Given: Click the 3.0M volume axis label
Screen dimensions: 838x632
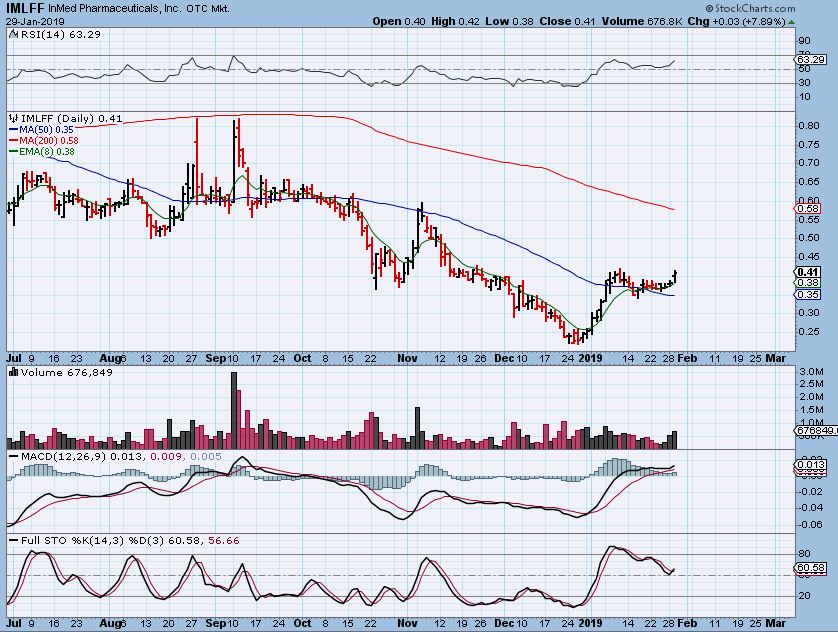Looking at the screenshot, I should [811, 372].
